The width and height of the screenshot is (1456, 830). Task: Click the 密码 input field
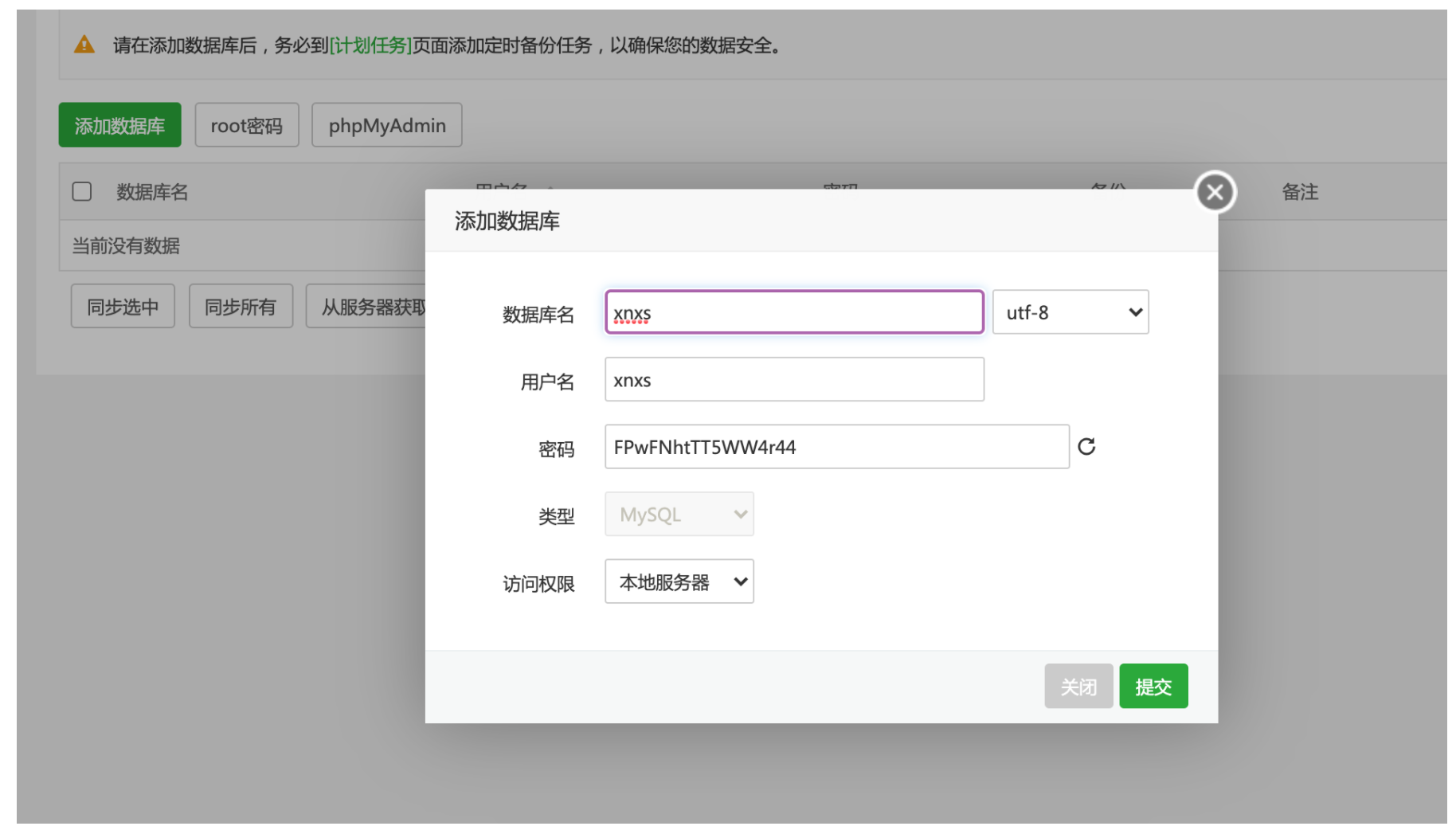click(x=836, y=447)
